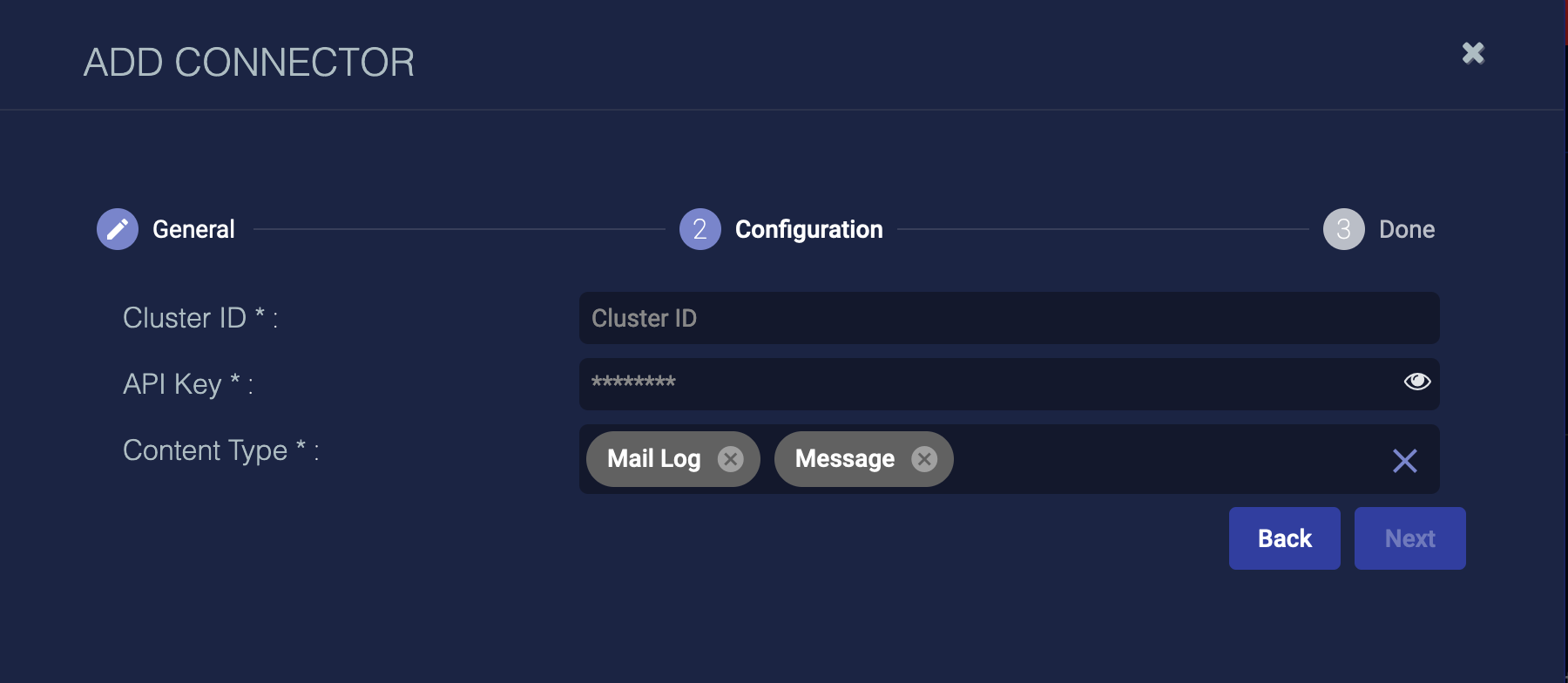Focus the Cluster ID input field
Viewport: 1568px width, 683px height.
[x=1009, y=318]
